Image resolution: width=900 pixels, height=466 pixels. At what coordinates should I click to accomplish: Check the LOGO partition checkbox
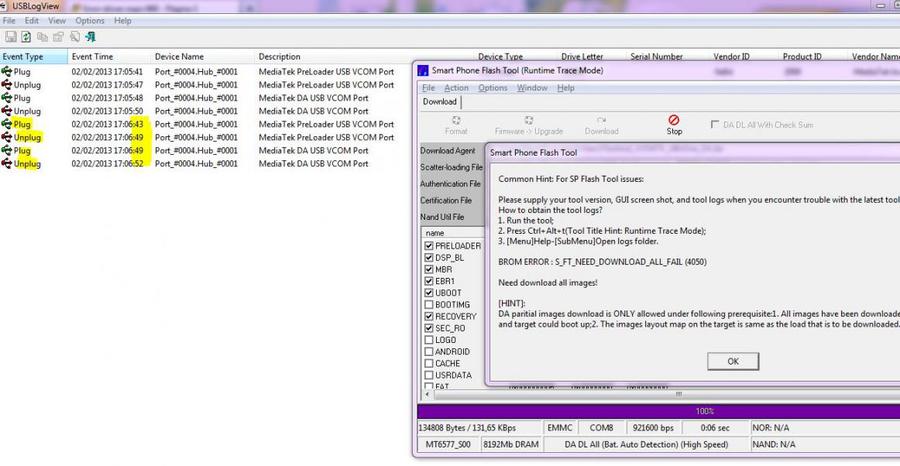tap(429, 340)
